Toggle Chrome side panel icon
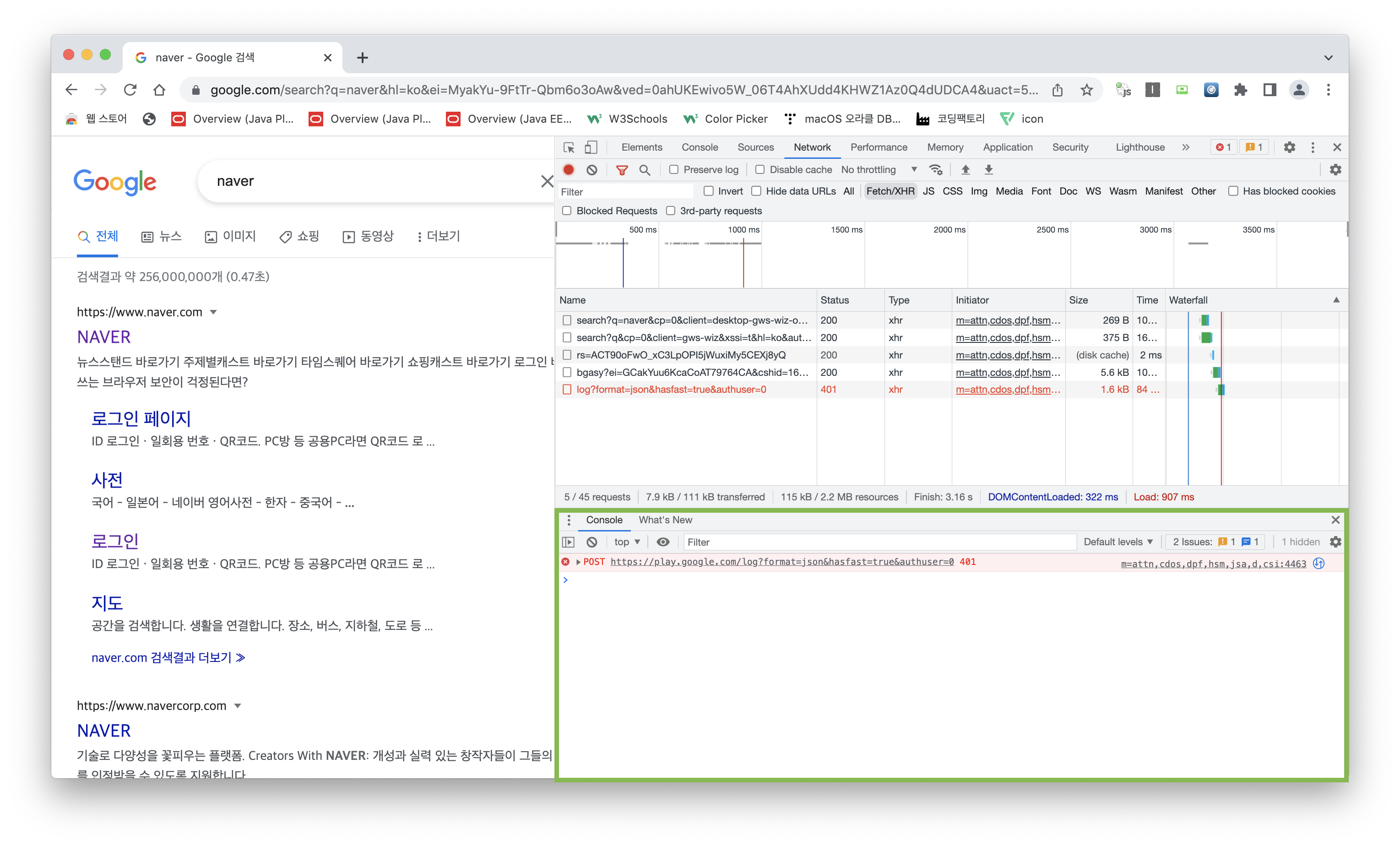This screenshot has width=1400, height=846. tap(1270, 89)
